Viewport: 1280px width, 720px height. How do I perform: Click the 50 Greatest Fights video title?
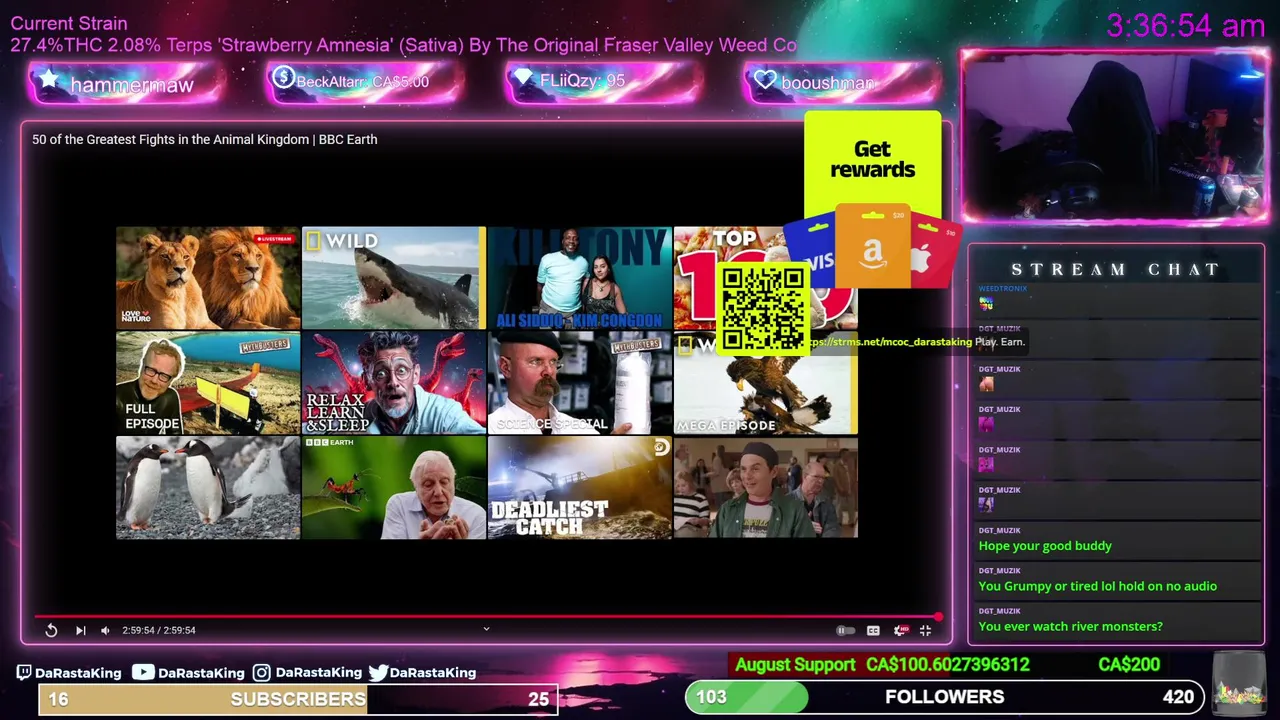204,139
